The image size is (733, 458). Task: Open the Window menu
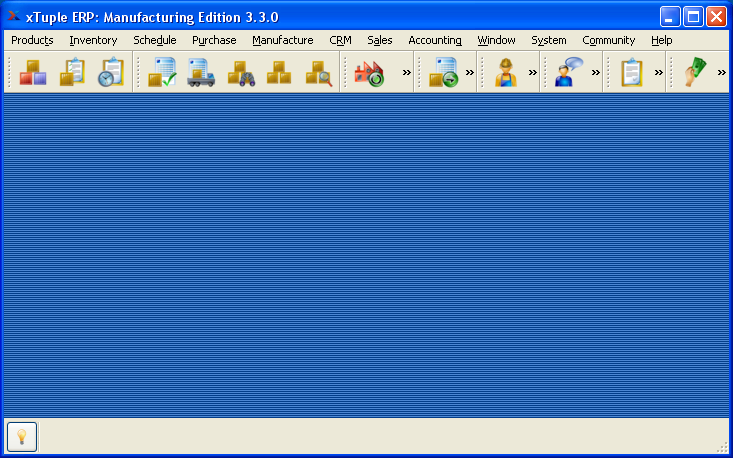point(496,41)
